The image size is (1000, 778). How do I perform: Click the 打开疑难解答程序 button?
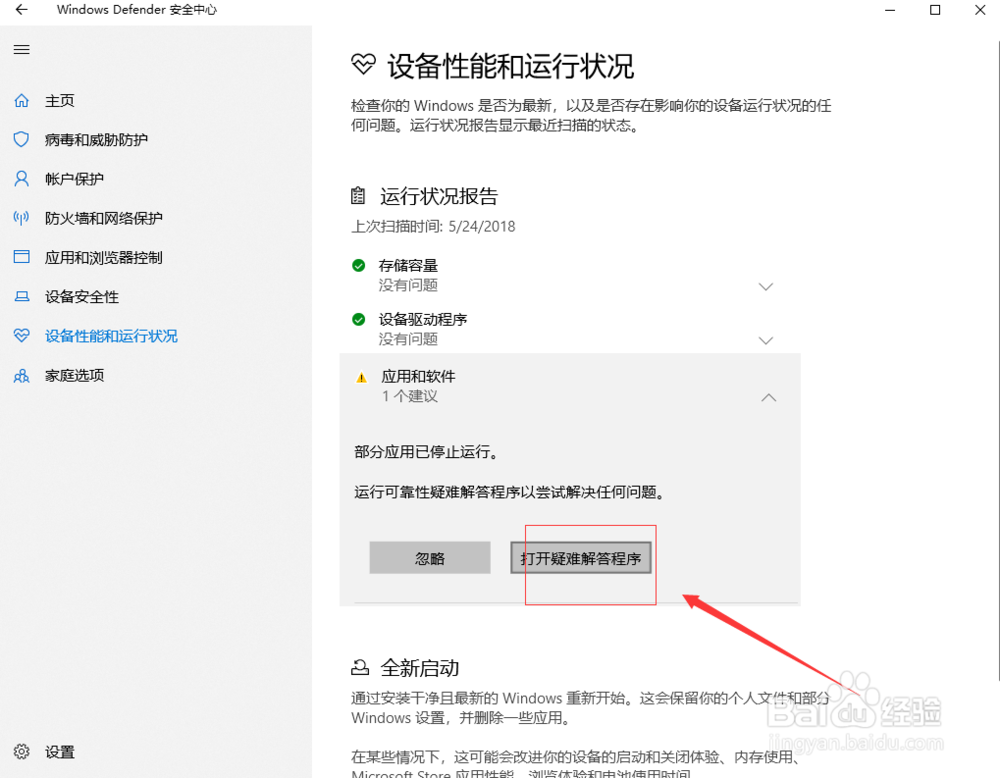pos(581,557)
